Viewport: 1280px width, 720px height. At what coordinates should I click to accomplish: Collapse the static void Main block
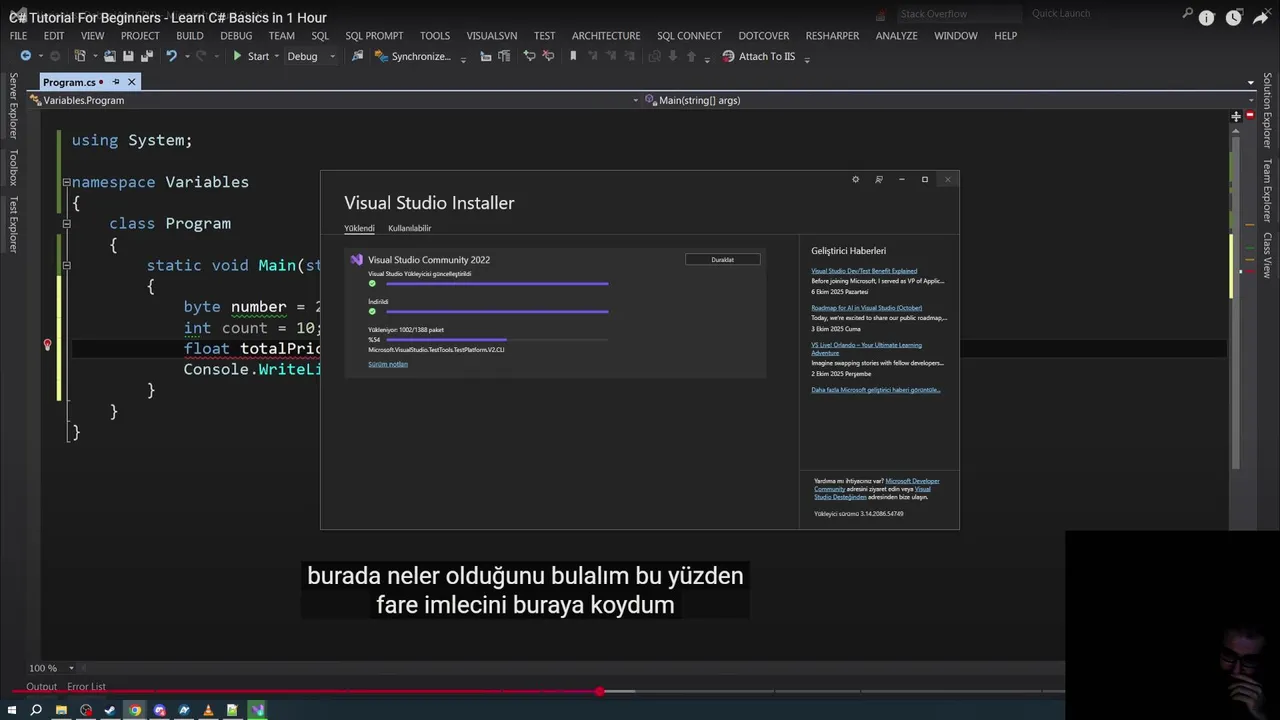pos(66,266)
